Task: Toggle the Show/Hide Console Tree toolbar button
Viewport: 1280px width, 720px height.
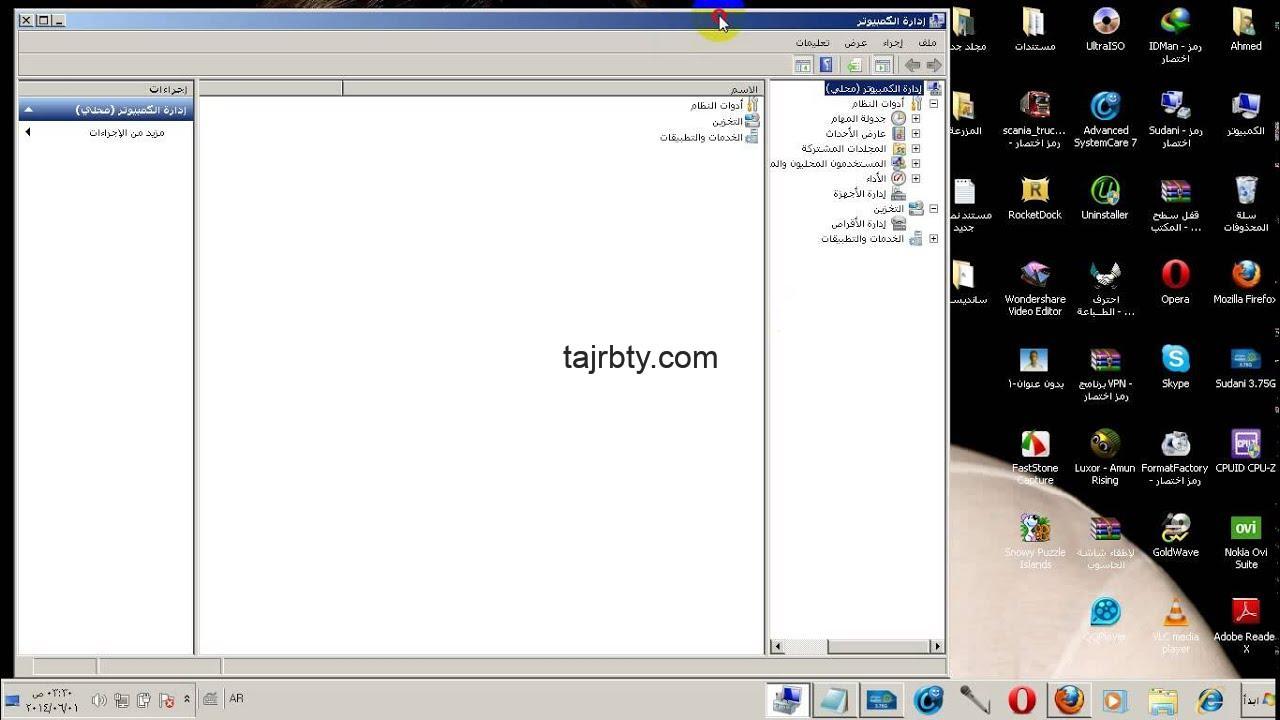Action: tap(882, 65)
